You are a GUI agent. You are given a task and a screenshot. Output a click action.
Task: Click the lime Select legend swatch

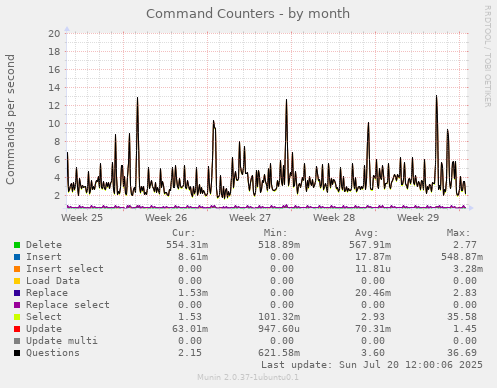(17, 317)
